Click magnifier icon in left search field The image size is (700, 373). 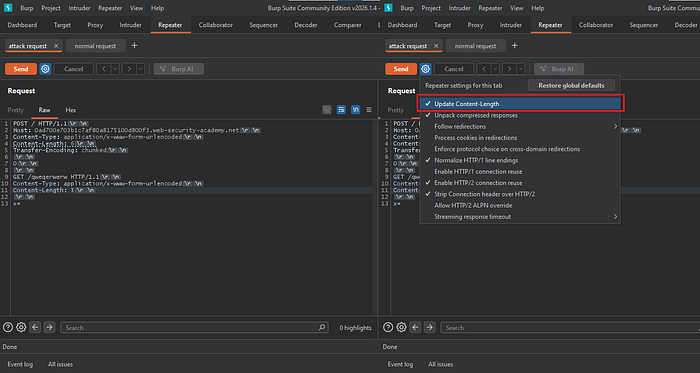click(x=322, y=327)
